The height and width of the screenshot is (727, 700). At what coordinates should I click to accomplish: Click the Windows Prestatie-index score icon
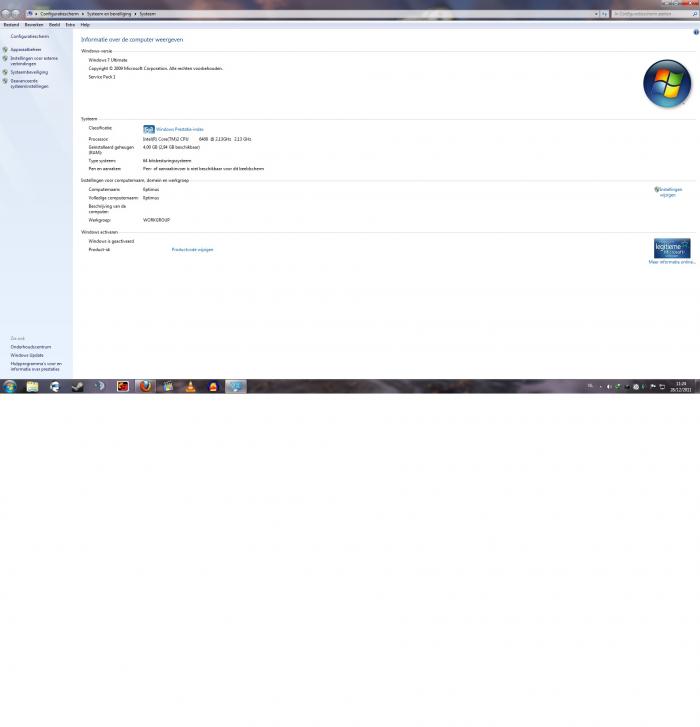coord(148,129)
